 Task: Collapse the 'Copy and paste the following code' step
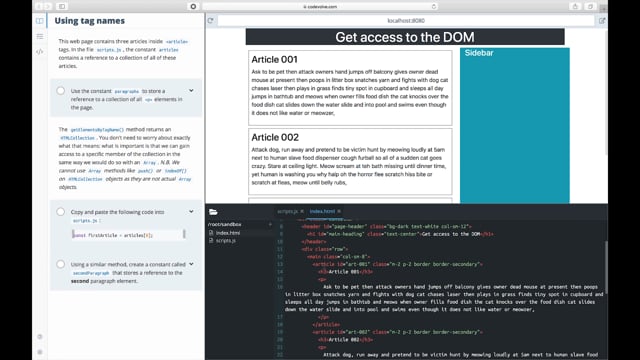click(x=191, y=211)
